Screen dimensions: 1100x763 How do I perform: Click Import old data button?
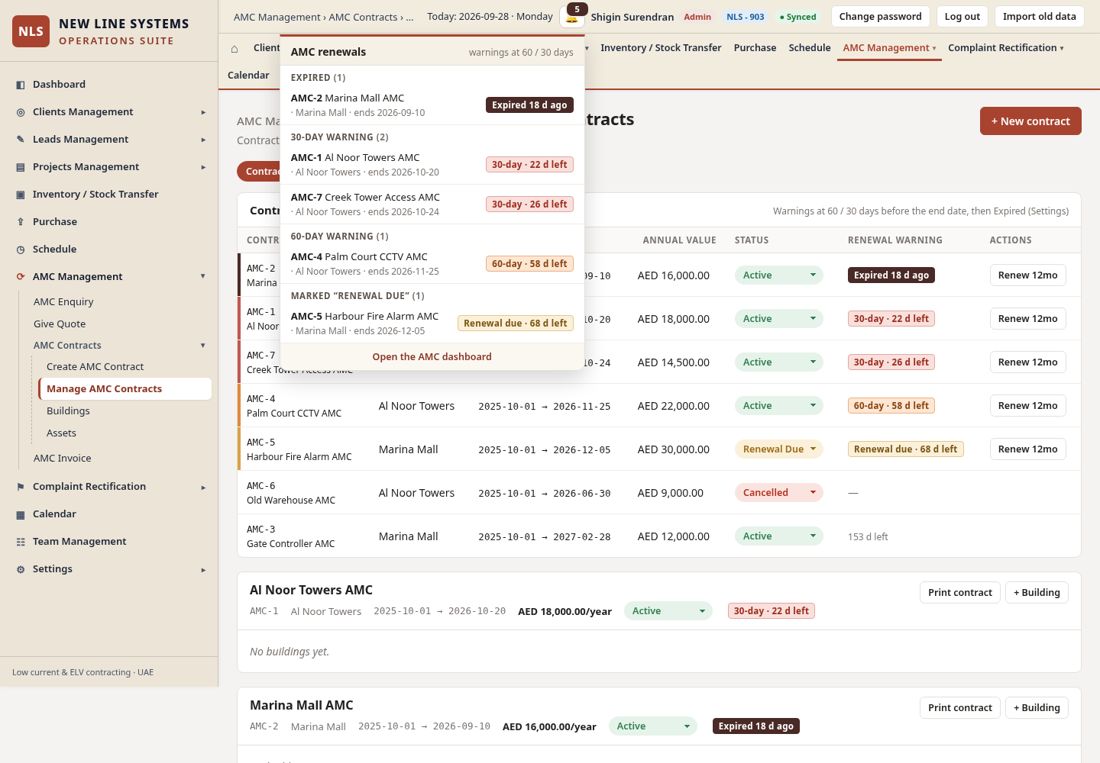(x=1039, y=16)
